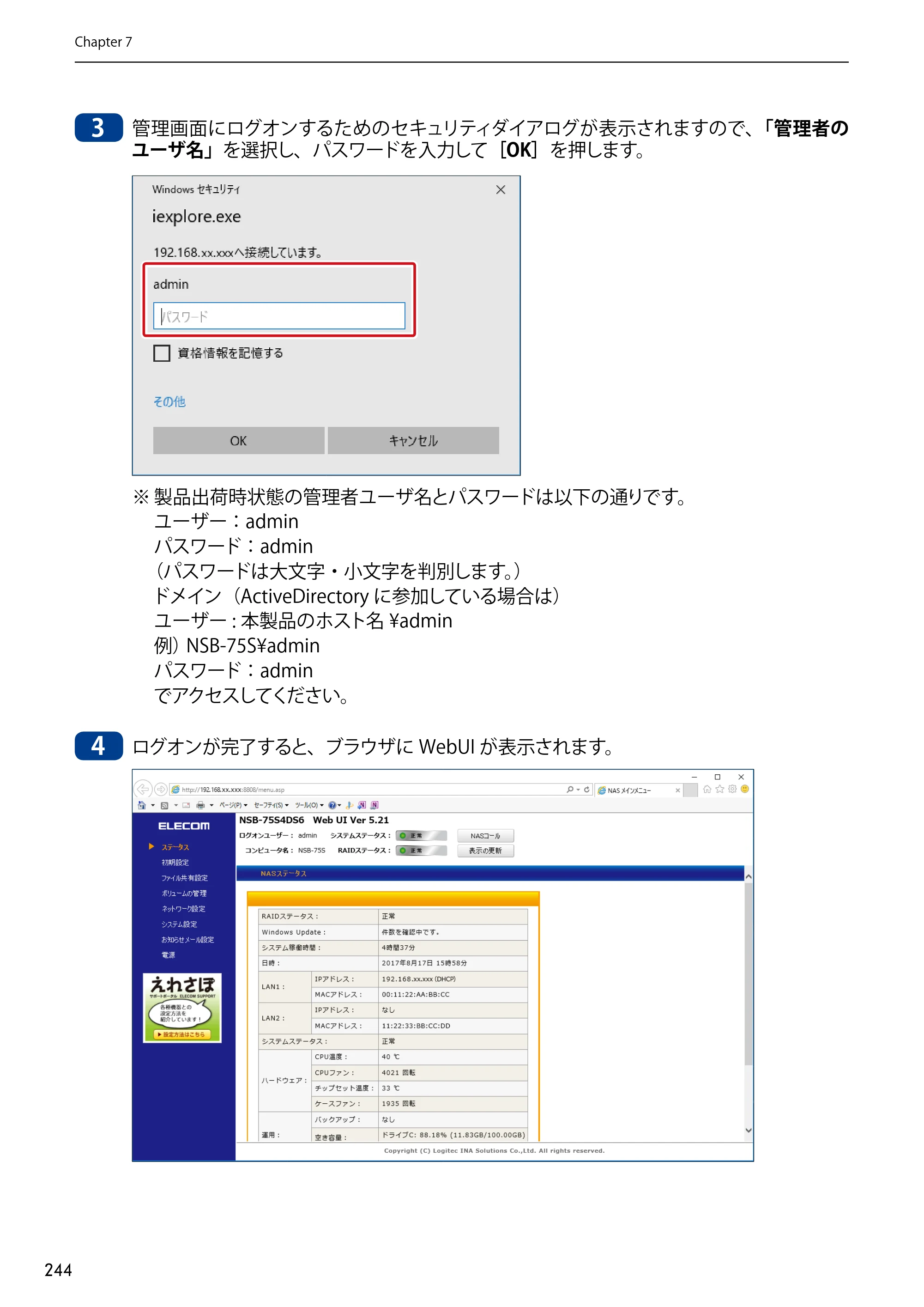Click the その他 link in the dialog
The width and height of the screenshot is (924, 1307).
pyautogui.click(x=169, y=402)
